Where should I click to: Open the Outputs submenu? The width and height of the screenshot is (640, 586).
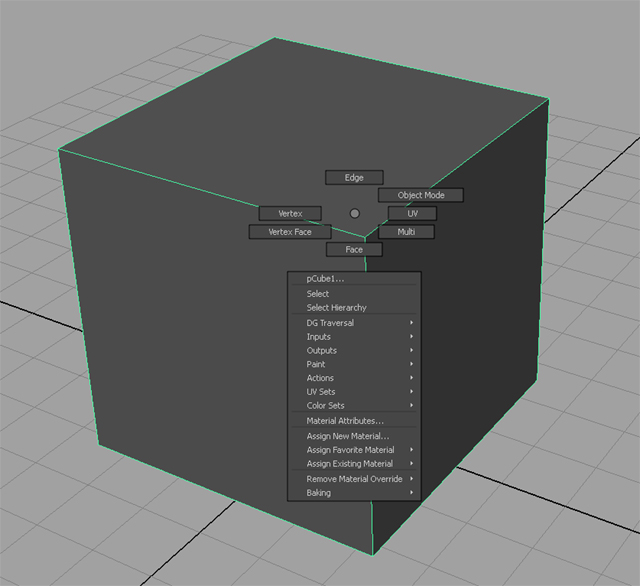tap(354, 351)
